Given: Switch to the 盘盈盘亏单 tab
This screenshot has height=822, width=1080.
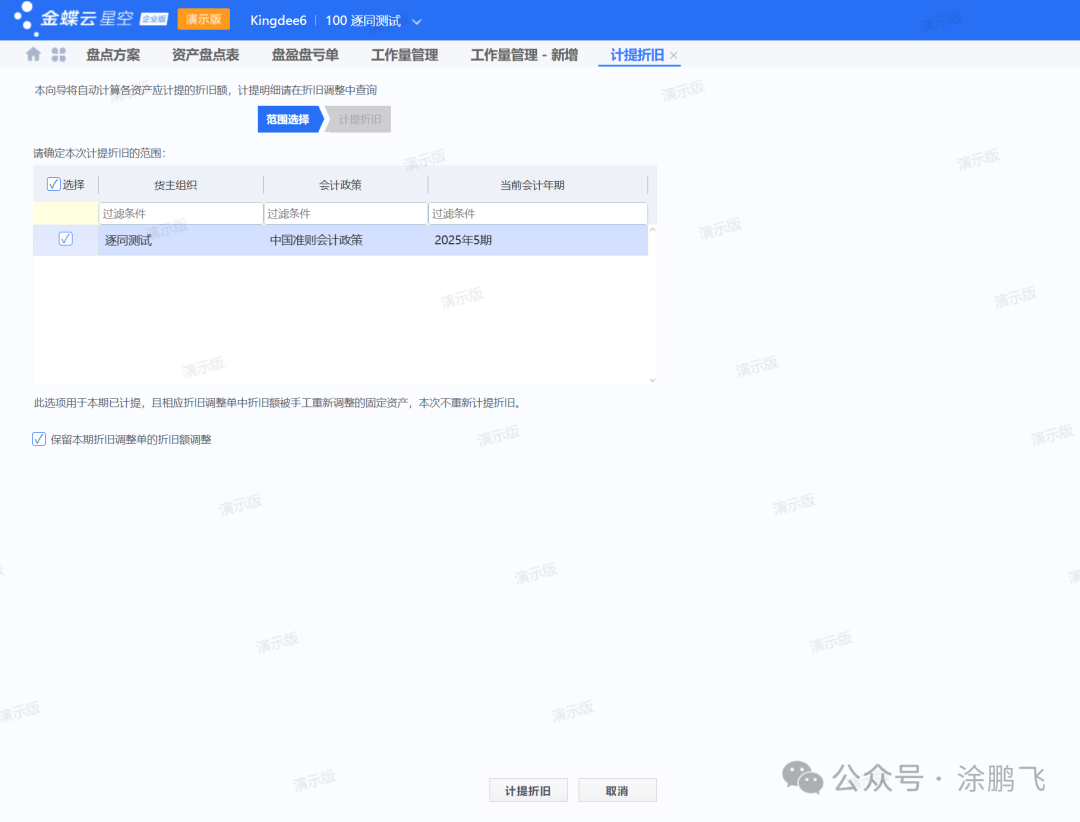Looking at the screenshot, I should tap(305, 55).
